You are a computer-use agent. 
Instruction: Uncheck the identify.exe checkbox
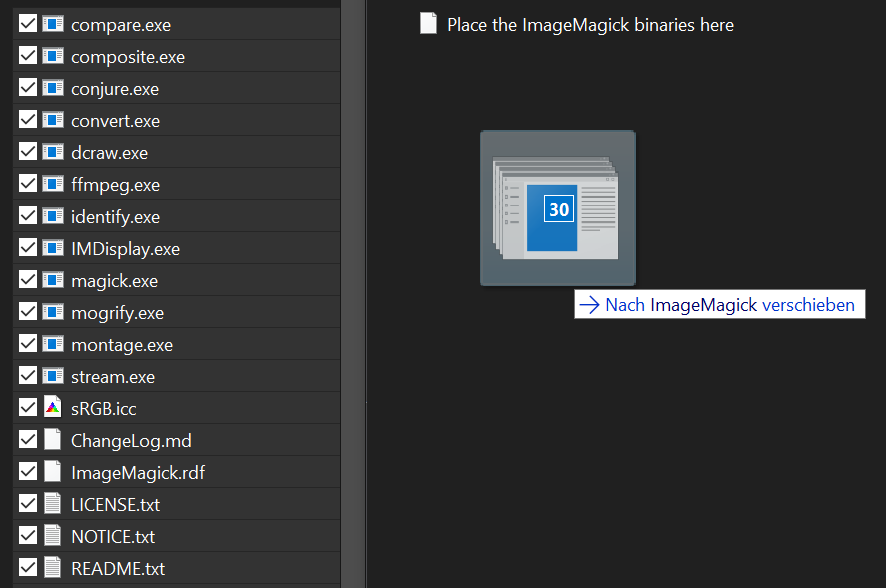pos(28,216)
